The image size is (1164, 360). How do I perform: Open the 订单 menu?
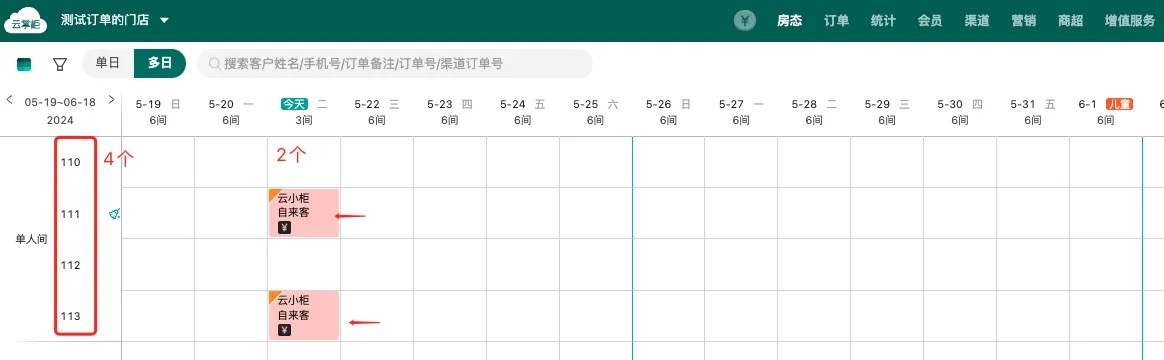pos(837,21)
